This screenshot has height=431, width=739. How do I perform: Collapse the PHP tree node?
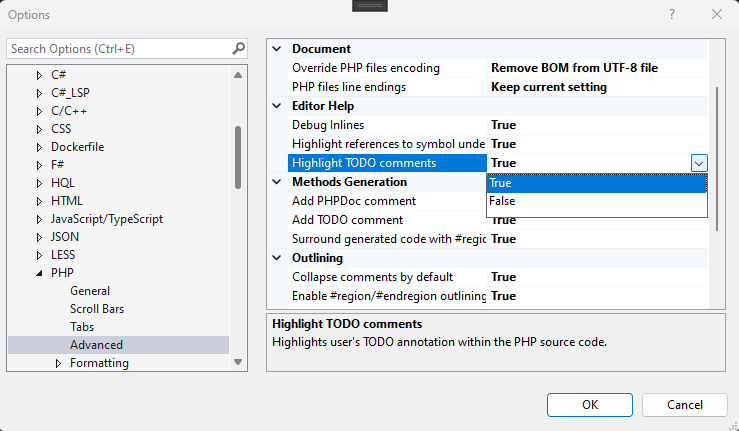coord(40,273)
